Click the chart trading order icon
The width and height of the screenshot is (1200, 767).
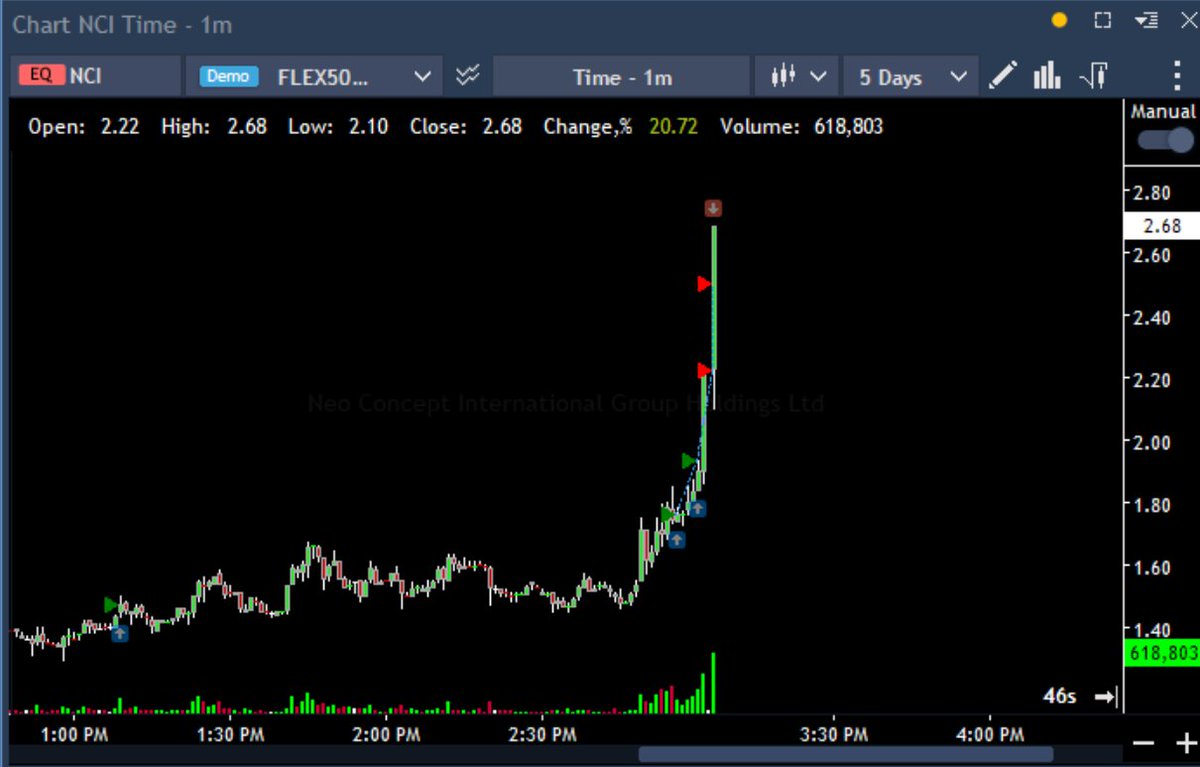click(x=1093, y=76)
